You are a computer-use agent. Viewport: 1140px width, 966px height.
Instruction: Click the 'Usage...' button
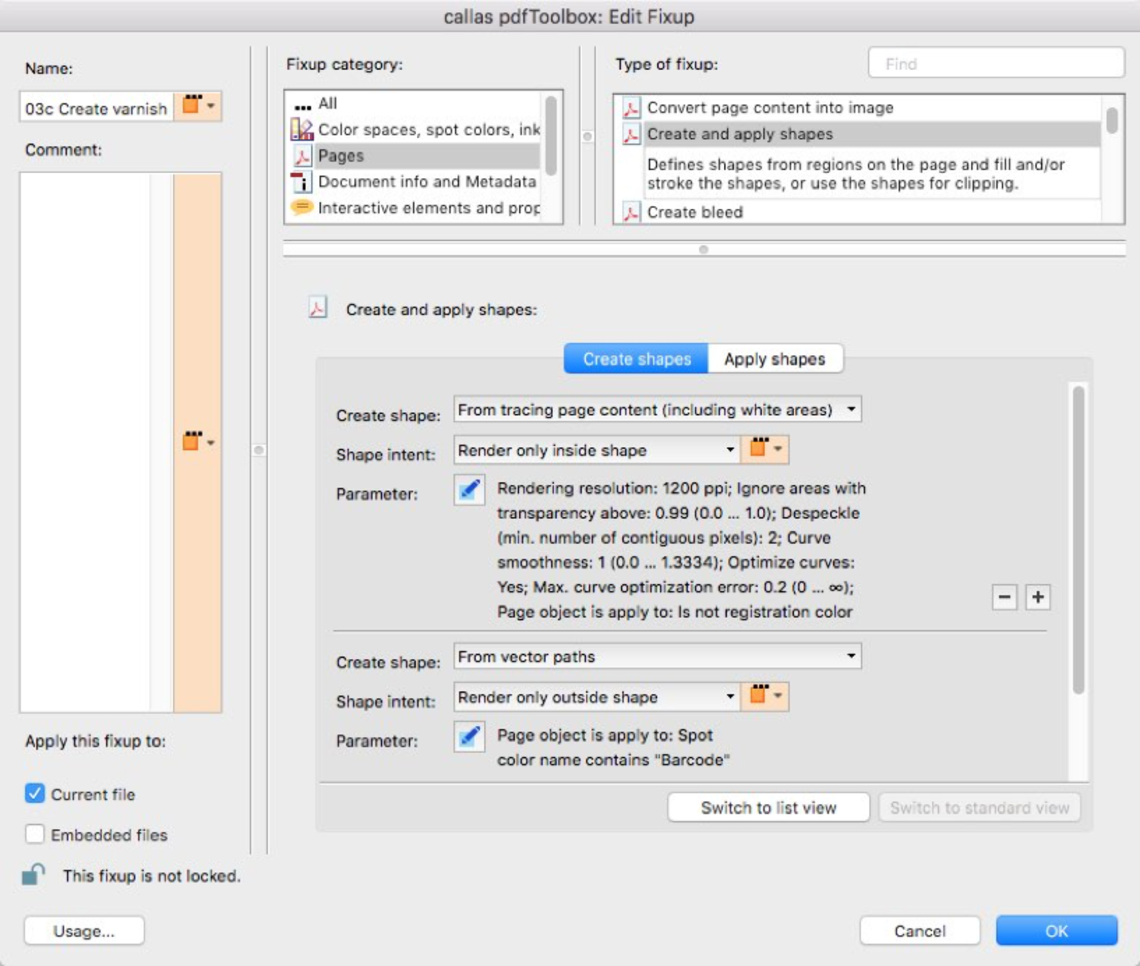[x=84, y=931]
